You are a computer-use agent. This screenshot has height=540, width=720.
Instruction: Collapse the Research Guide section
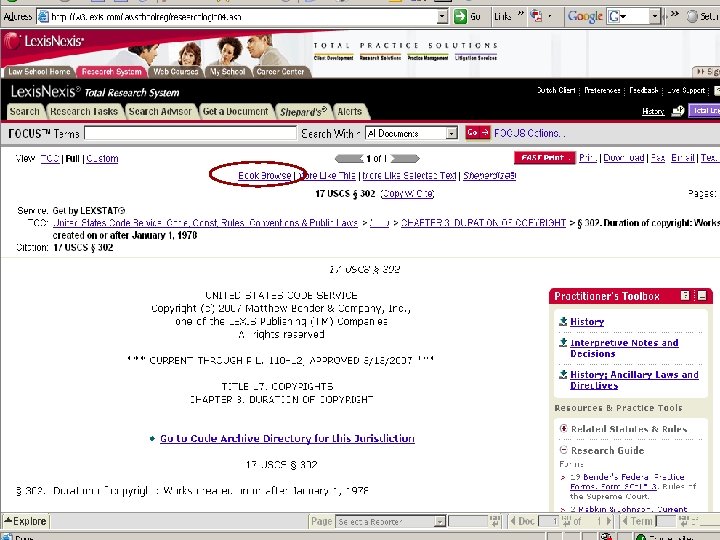tap(563, 450)
